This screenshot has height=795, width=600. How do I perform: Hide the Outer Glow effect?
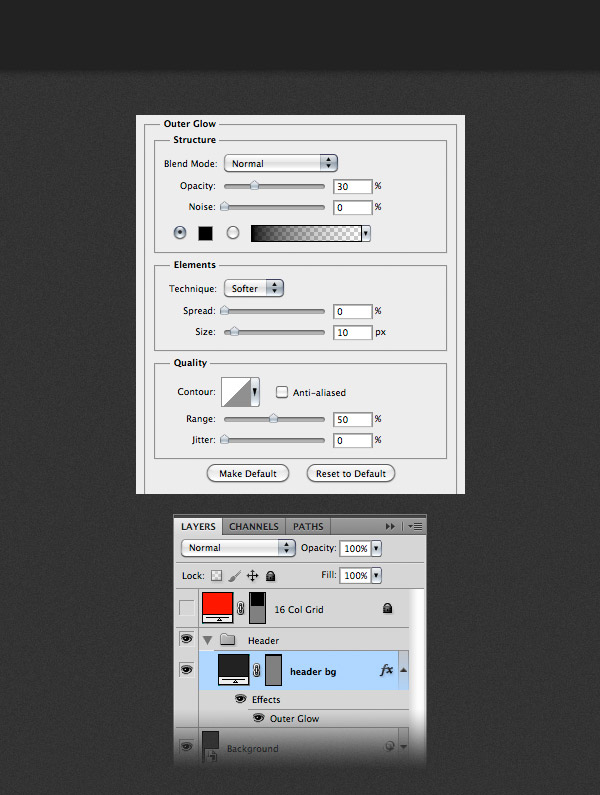click(x=259, y=717)
